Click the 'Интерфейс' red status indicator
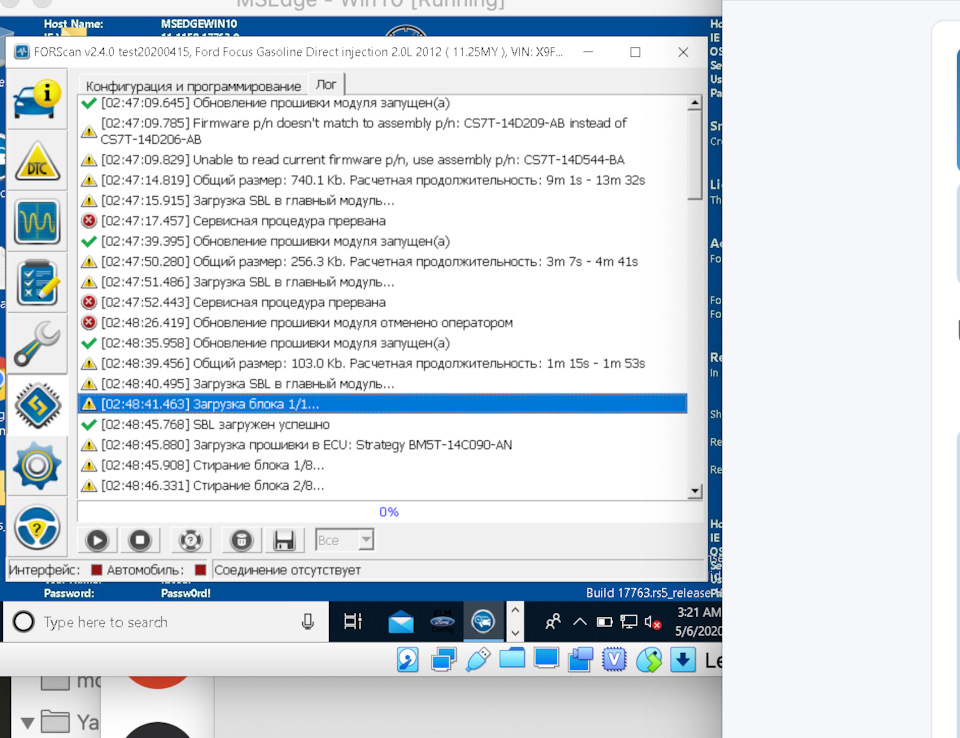The height and width of the screenshot is (738, 960). [x=96, y=570]
